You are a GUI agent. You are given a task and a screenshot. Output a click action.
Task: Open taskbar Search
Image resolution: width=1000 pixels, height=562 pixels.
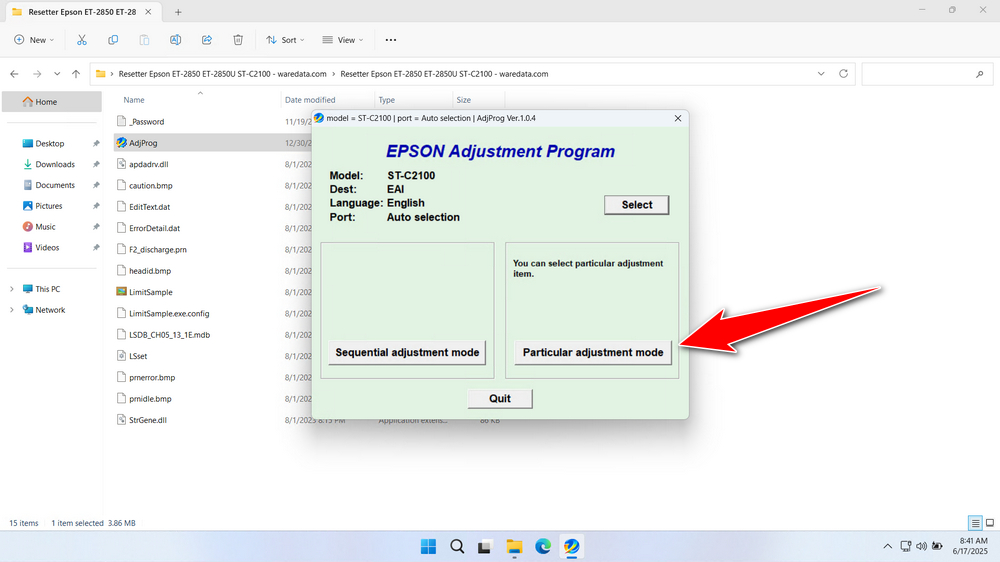click(457, 547)
